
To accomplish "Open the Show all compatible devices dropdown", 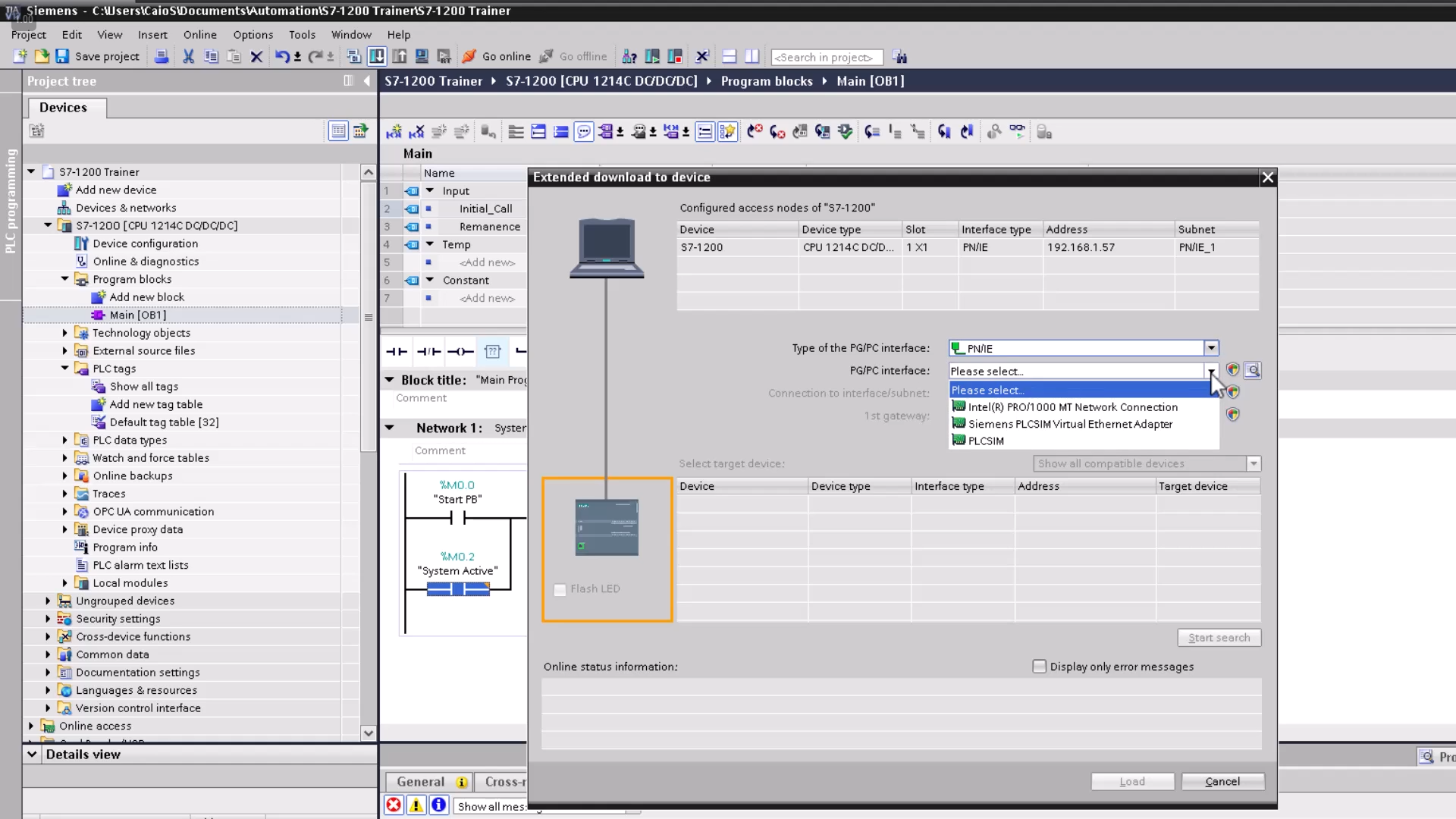I will [1254, 463].
